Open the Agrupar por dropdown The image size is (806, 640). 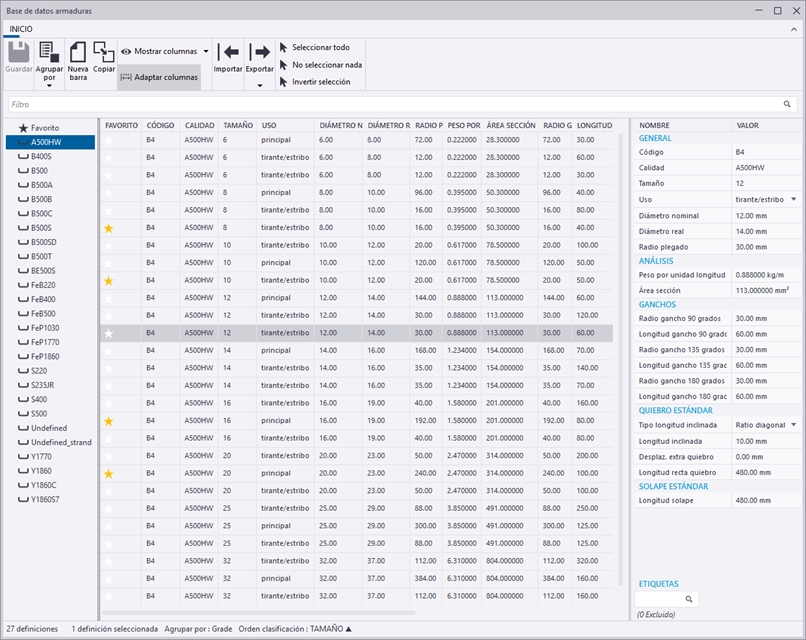pyautogui.click(x=47, y=86)
